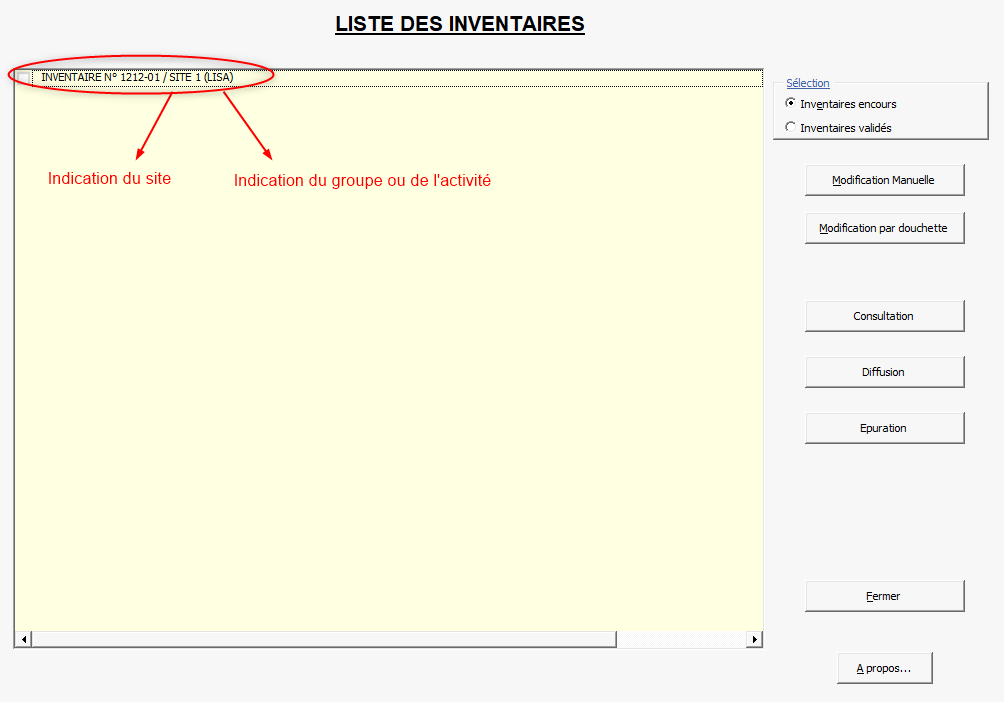Click the horizontal scrollbar left arrow
The width and height of the screenshot is (1004, 702).
(x=24, y=639)
